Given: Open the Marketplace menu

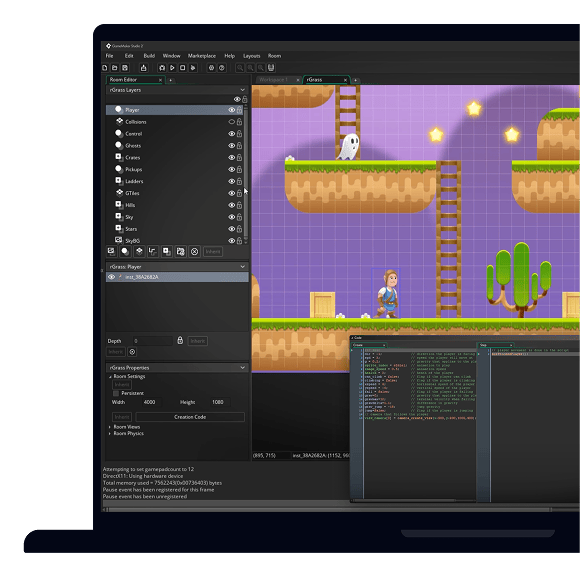Looking at the screenshot, I should click(x=202, y=56).
